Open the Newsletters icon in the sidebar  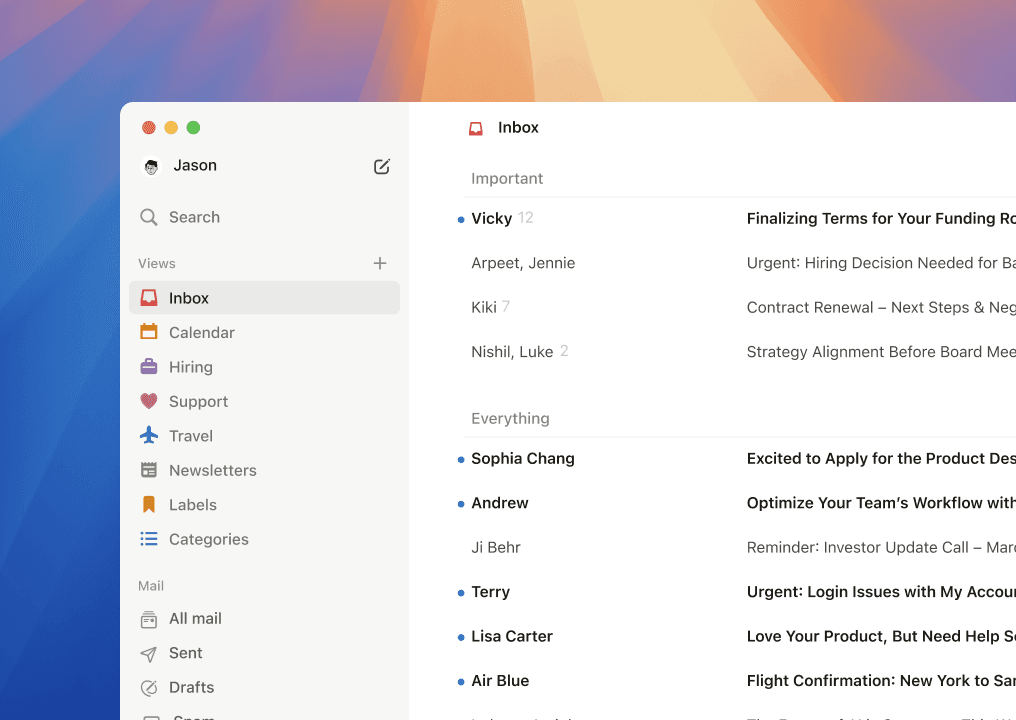pos(149,470)
